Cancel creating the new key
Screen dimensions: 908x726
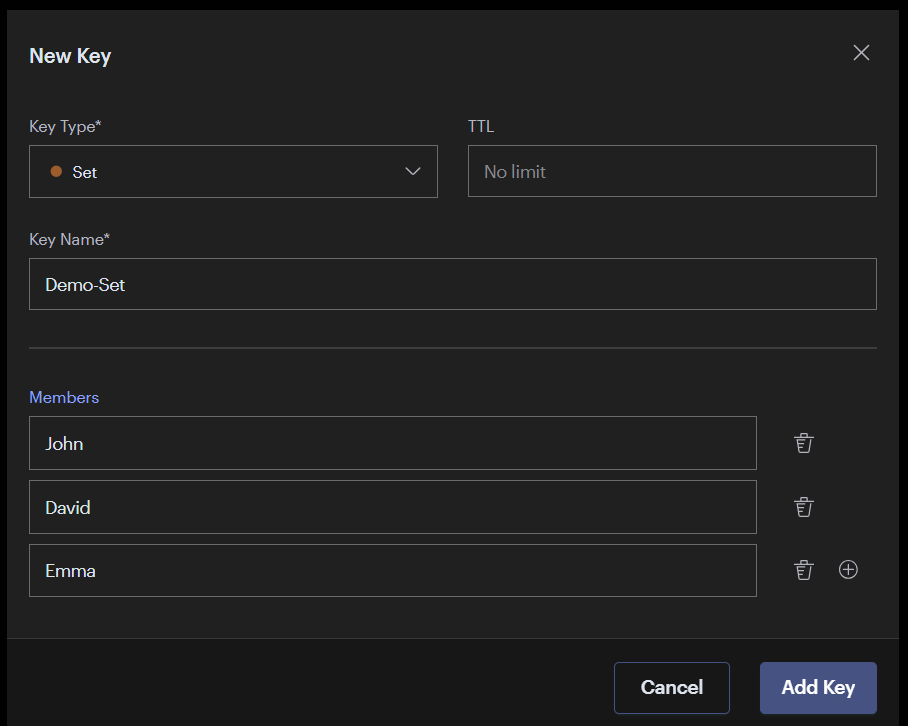click(671, 687)
